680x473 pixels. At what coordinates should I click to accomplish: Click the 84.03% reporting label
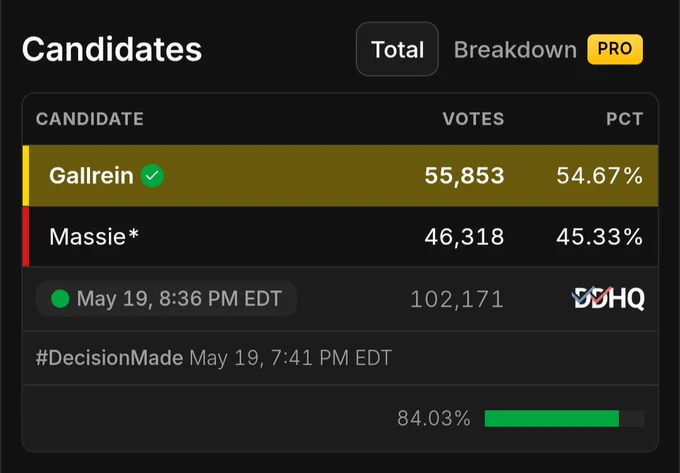pos(434,418)
